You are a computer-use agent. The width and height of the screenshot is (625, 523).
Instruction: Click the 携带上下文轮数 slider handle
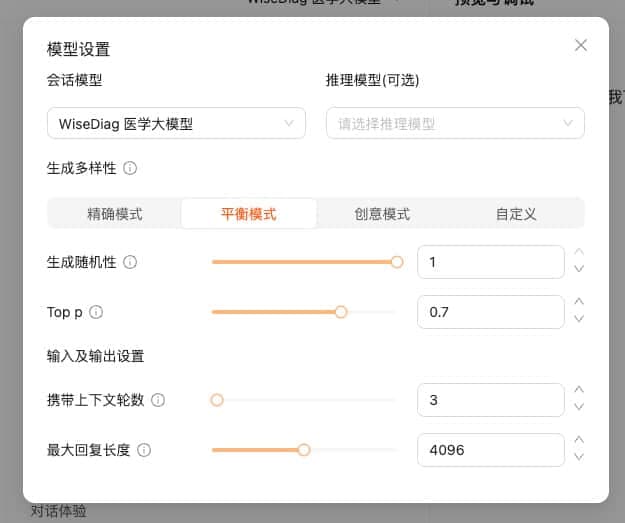[217, 400]
